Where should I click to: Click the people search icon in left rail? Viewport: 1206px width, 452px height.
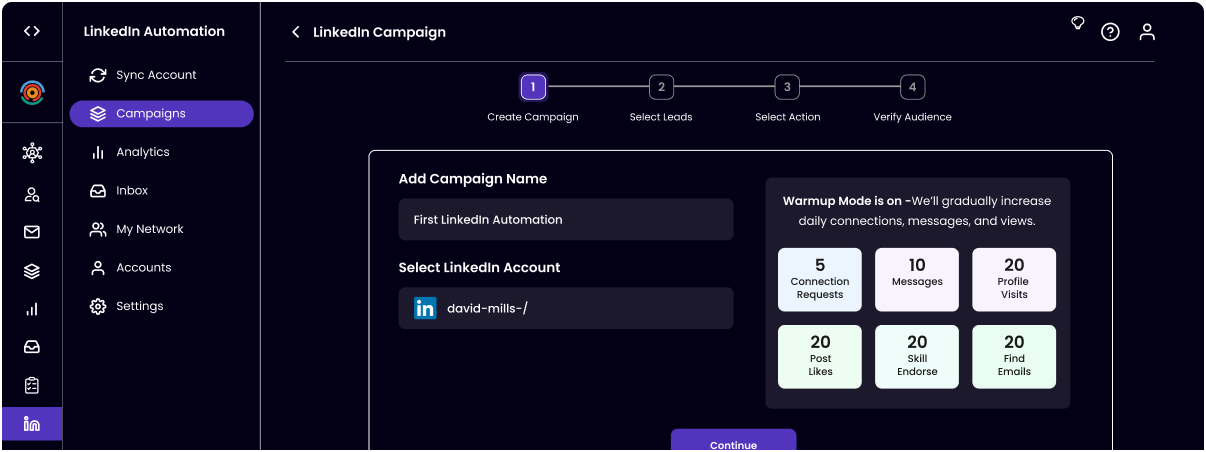coord(32,194)
